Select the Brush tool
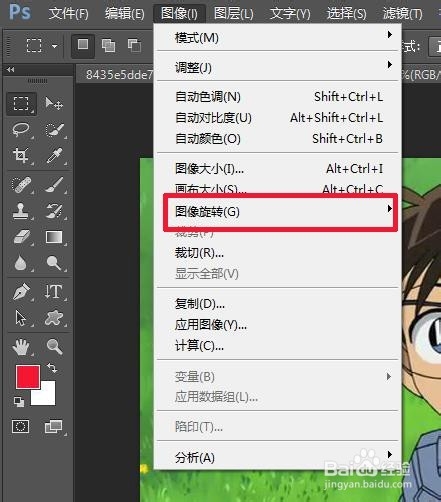The width and height of the screenshot is (441, 502). [x=54, y=184]
